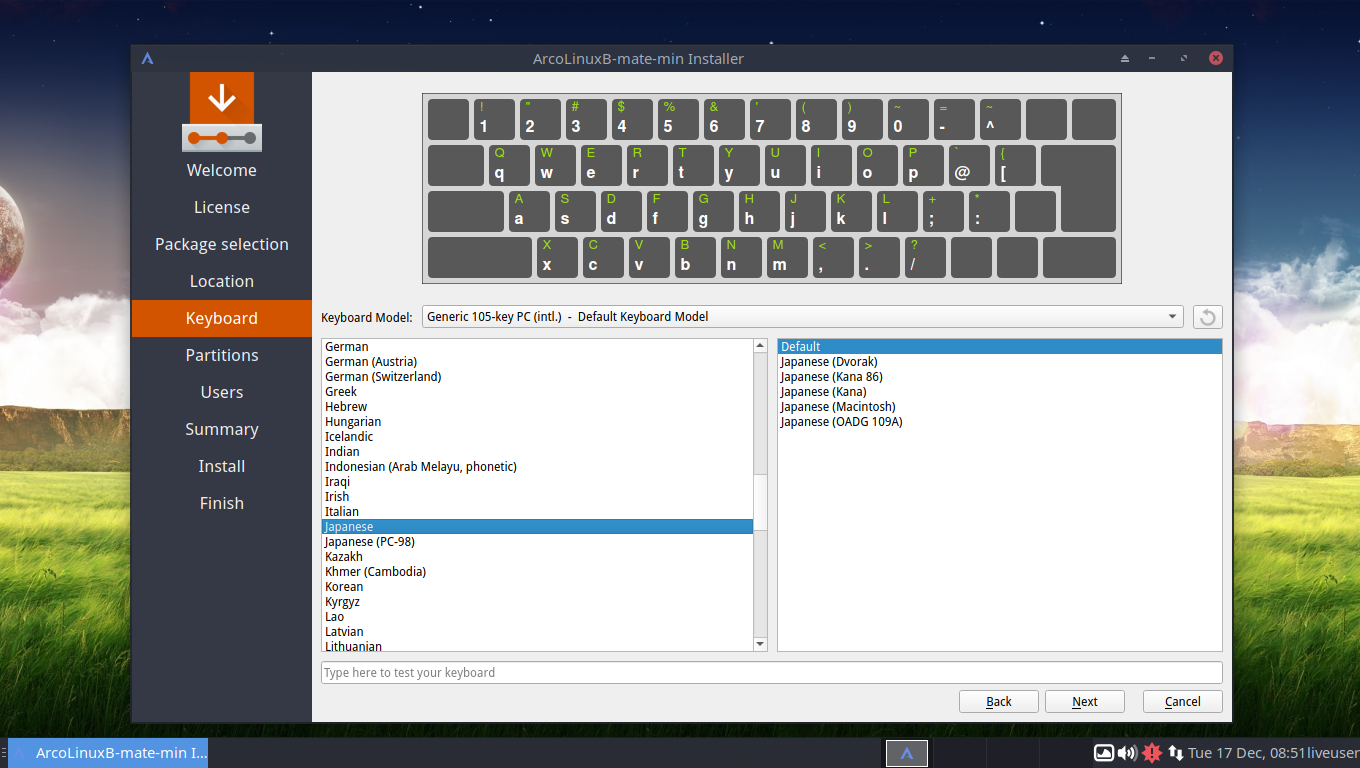Click the ArcoLinux workspace switcher thumbnail
The image size is (1360, 768).
[907, 753]
